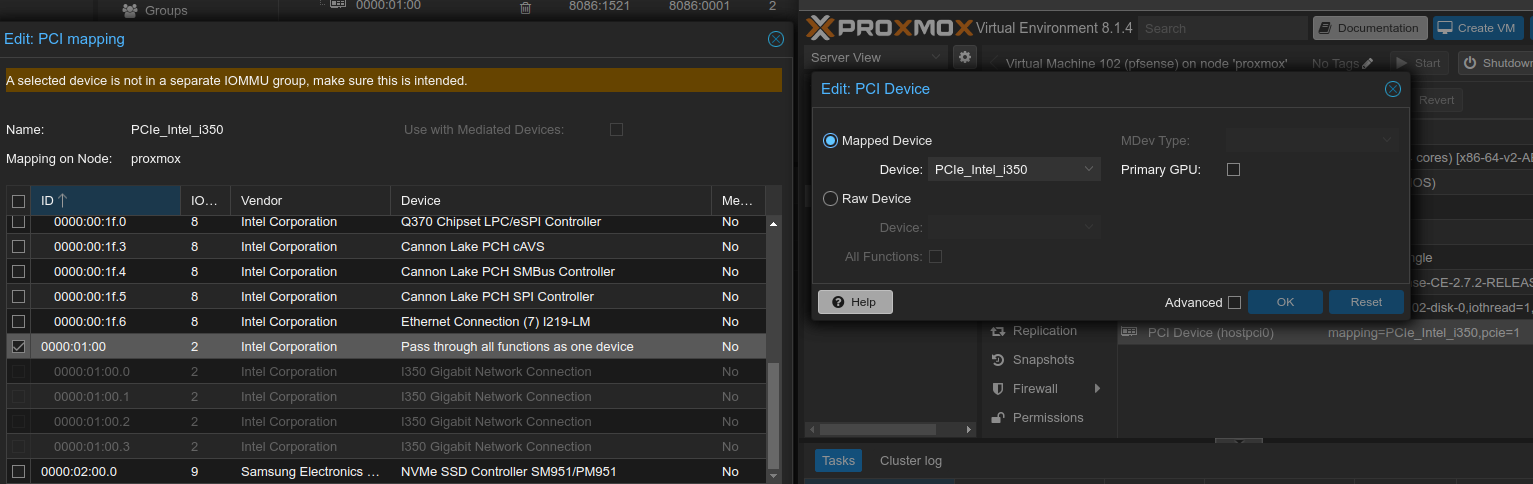Check the 0000:00:1f.0 row checkbox
1533x484 pixels.
tap(18, 222)
